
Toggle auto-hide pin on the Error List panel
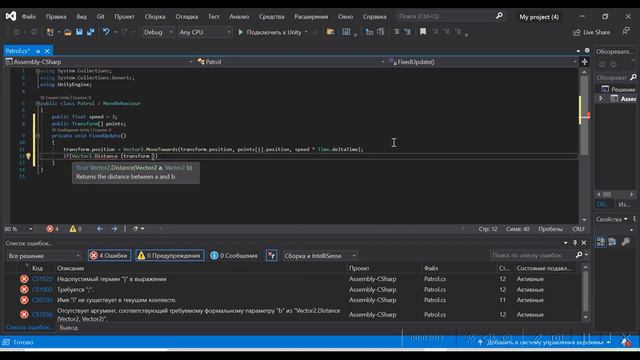(575, 243)
